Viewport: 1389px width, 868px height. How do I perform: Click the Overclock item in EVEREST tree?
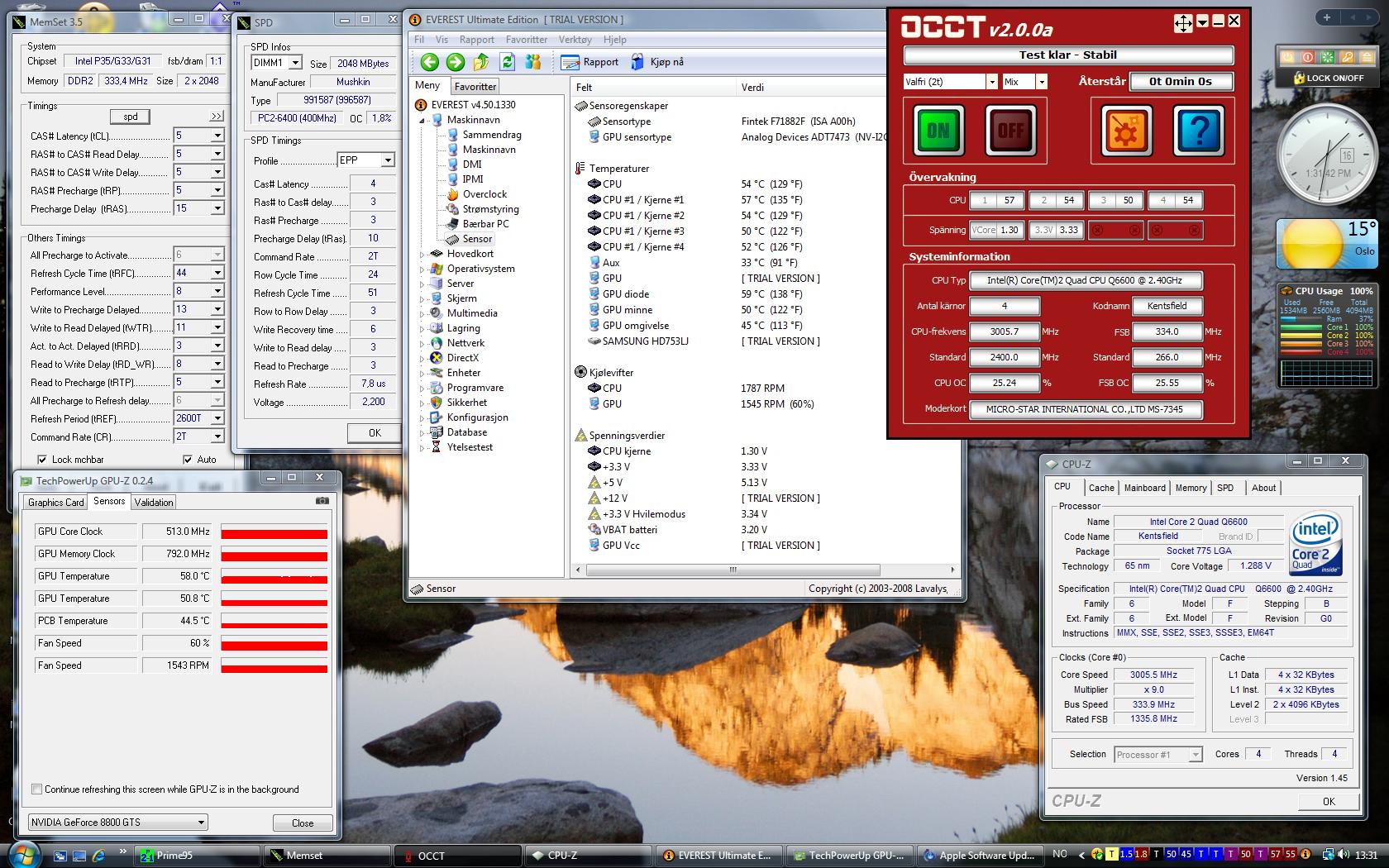tap(484, 194)
